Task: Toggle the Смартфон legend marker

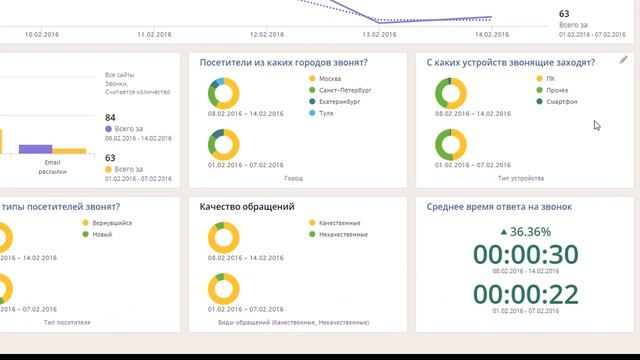Action: (x=539, y=101)
